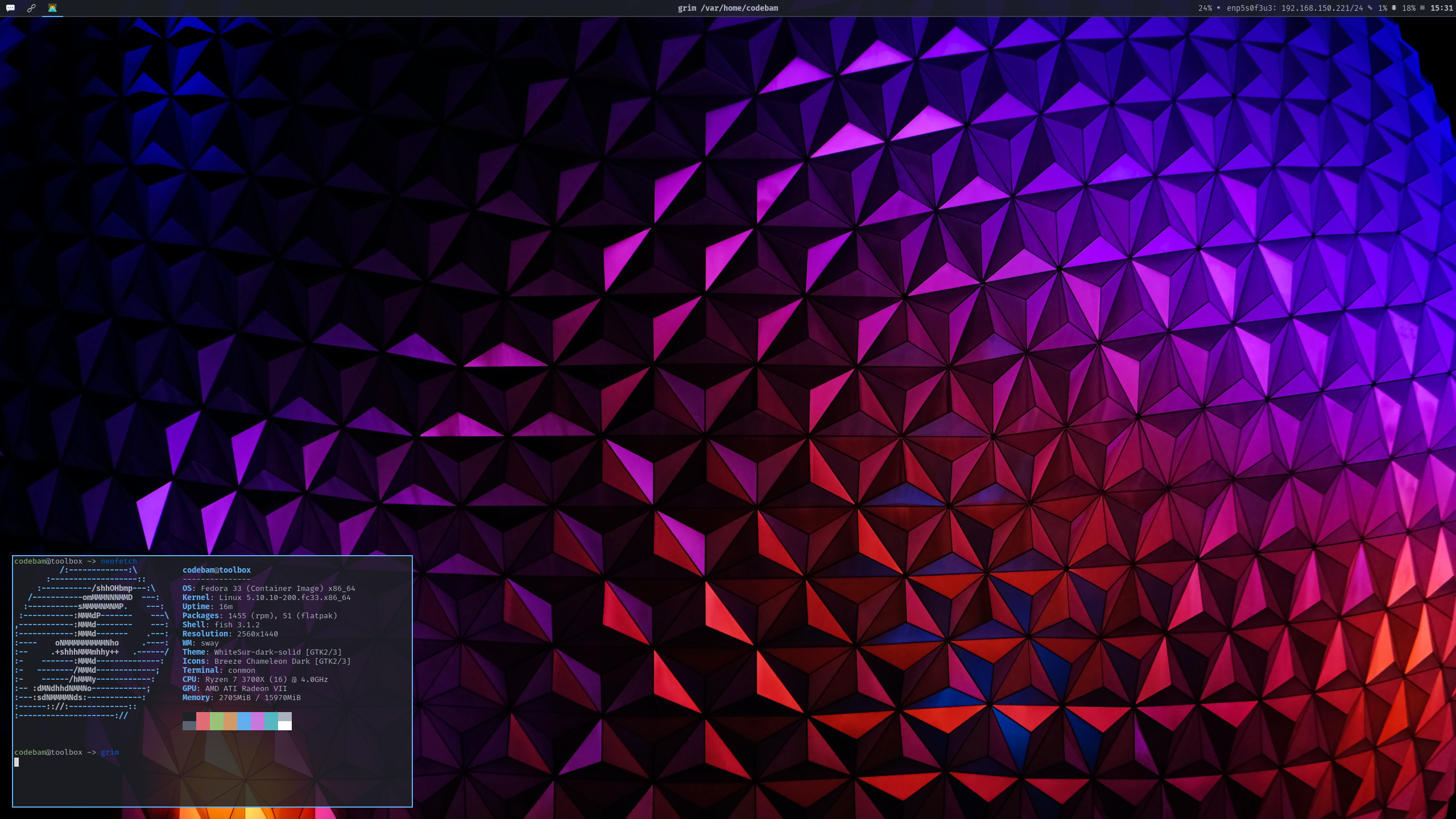Select the technologist emoji workspace icon

52,7
